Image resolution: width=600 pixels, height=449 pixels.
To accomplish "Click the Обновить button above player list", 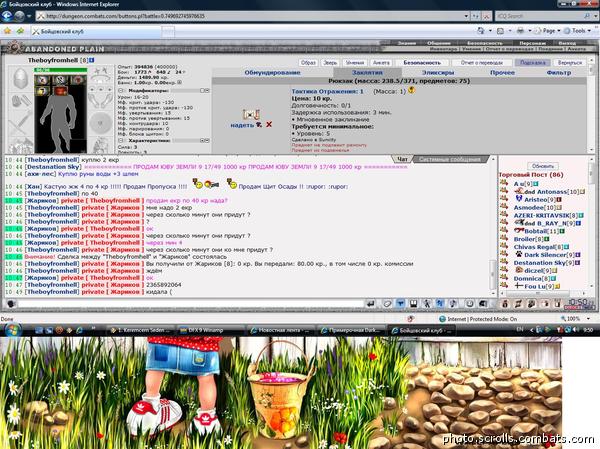I will [543, 166].
